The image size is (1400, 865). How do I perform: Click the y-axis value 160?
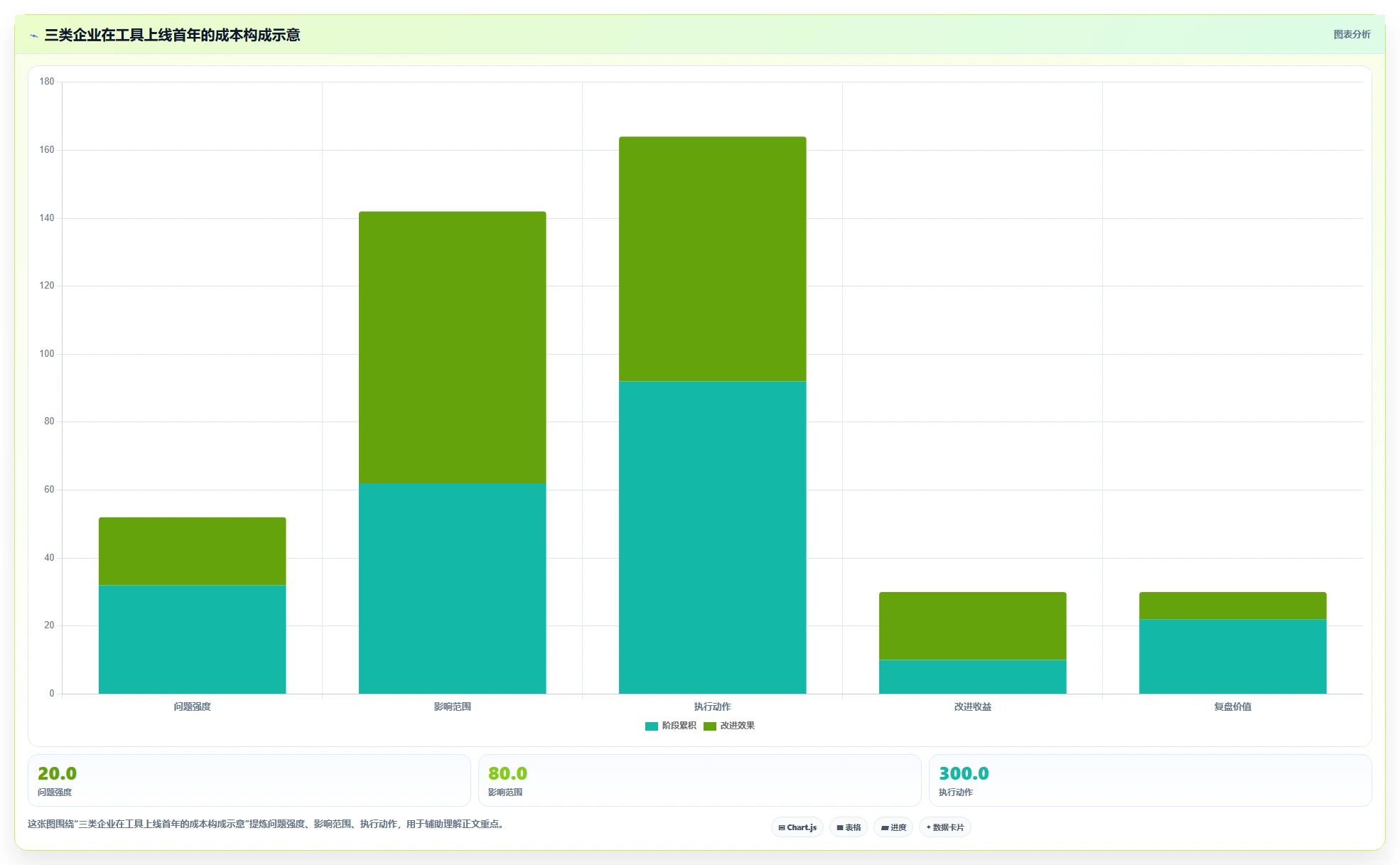tap(47, 150)
